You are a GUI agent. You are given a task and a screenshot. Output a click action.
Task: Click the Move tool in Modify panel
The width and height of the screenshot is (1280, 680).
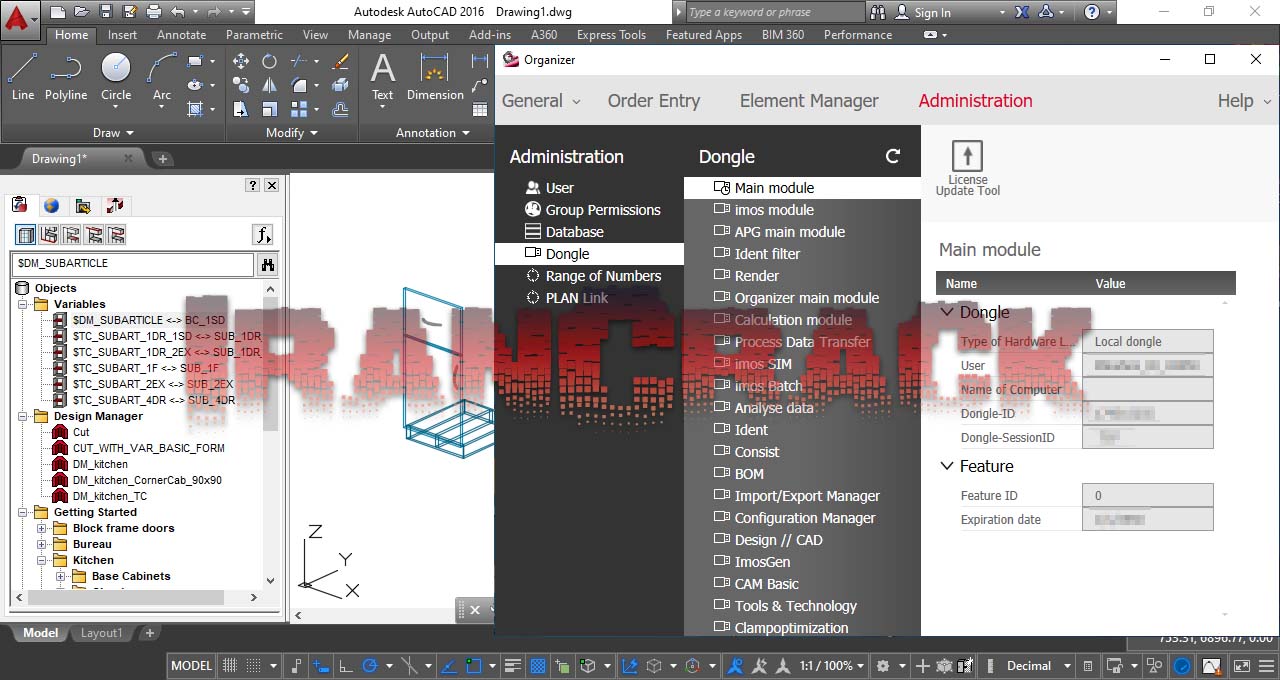(x=241, y=61)
